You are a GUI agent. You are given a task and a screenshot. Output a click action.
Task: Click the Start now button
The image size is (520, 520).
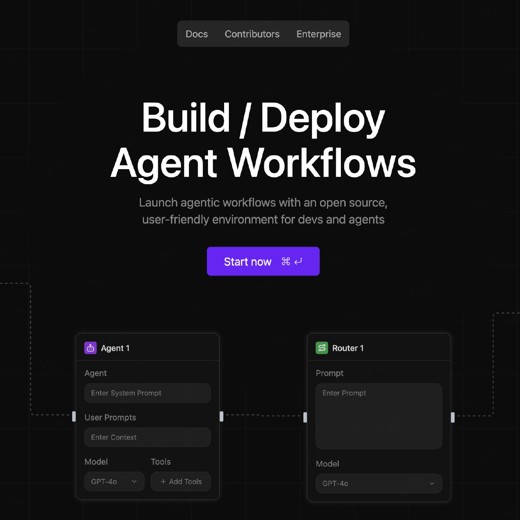(x=263, y=261)
